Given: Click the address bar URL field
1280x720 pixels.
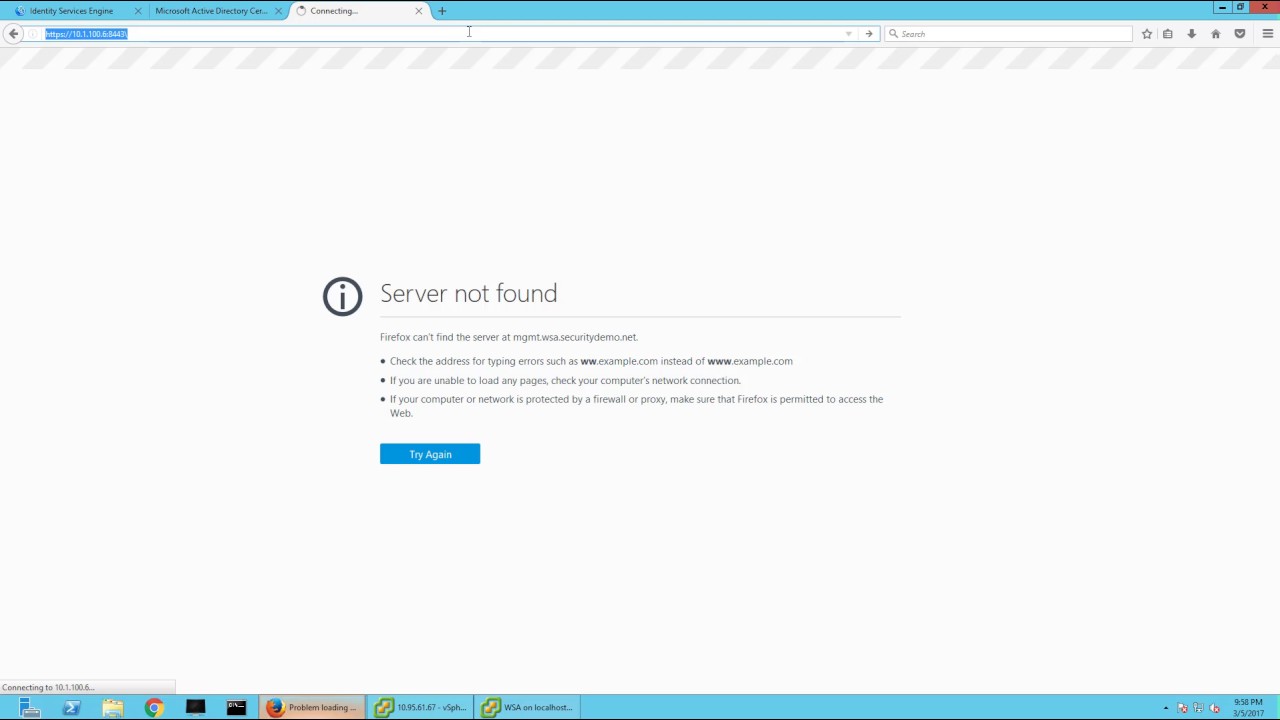Looking at the screenshot, I should pos(440,34).
